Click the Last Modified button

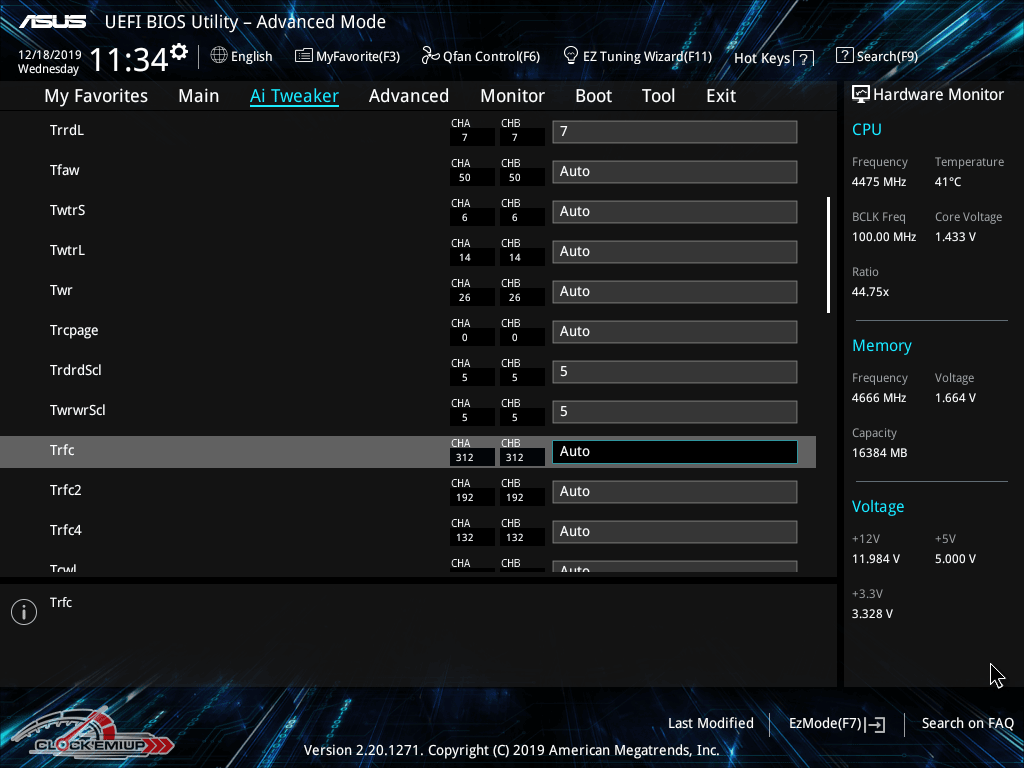click(x=710, y=723)
